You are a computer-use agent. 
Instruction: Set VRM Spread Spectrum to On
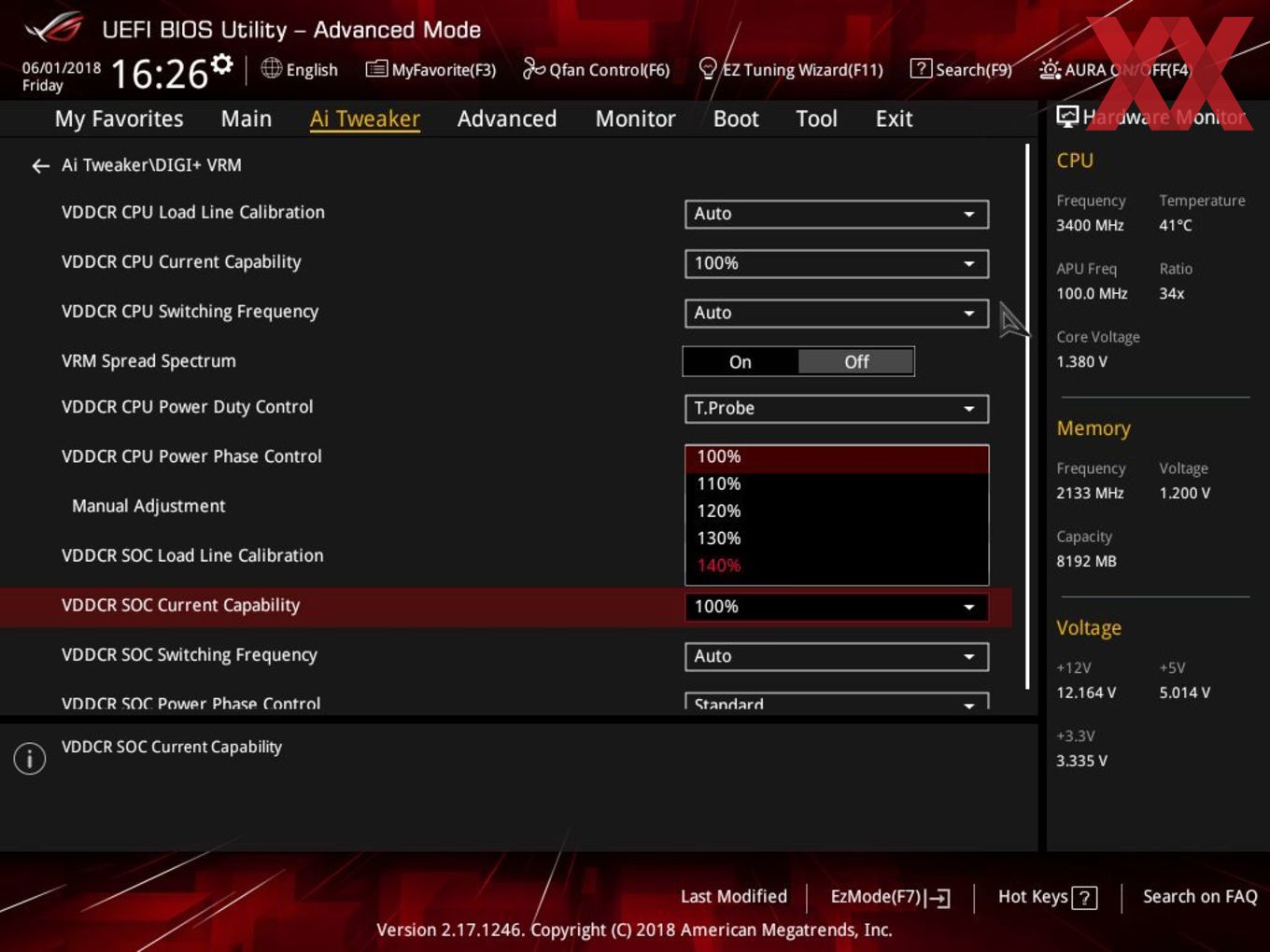point(741,362)
